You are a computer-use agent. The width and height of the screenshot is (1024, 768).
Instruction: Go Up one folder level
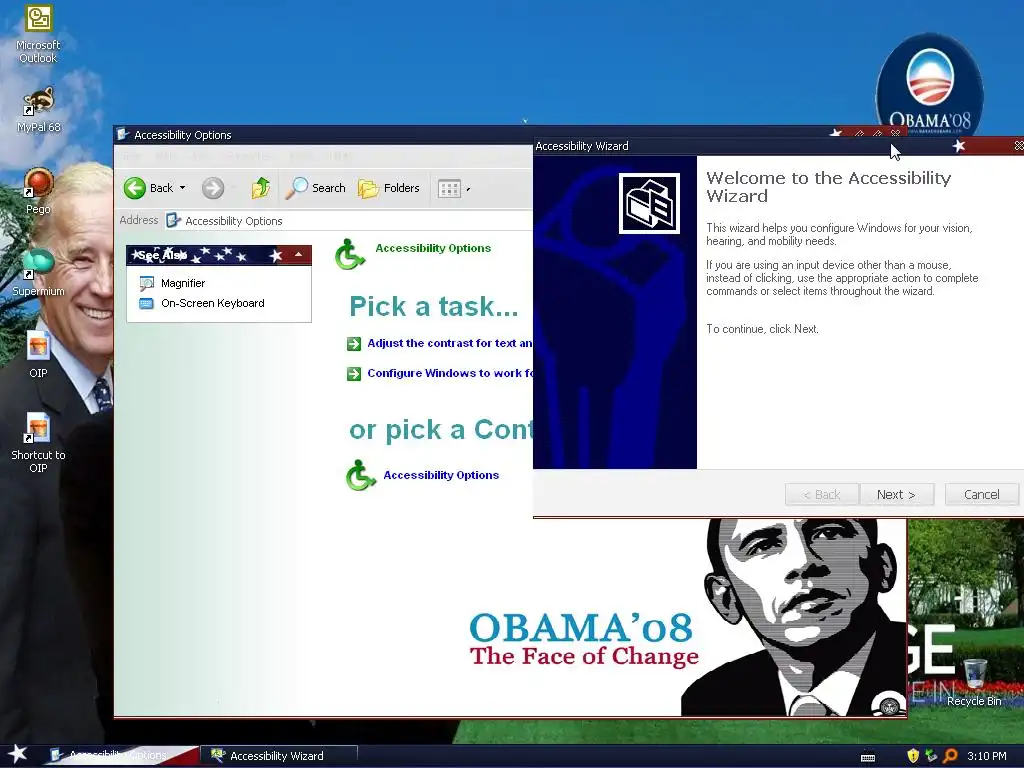coord(261,188)
